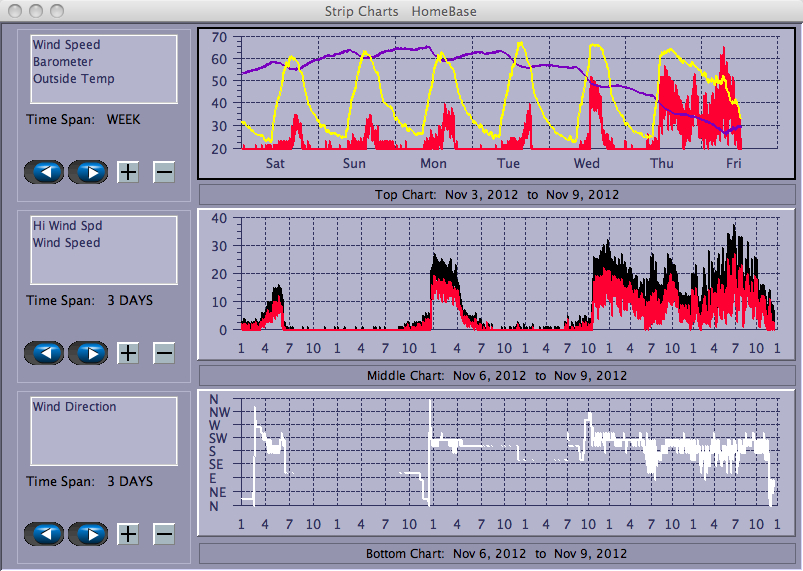Image resolution: width=803 pixels, height=571 pixels.
Task: Step the middle chart forward in time
Action: (88, 353)
